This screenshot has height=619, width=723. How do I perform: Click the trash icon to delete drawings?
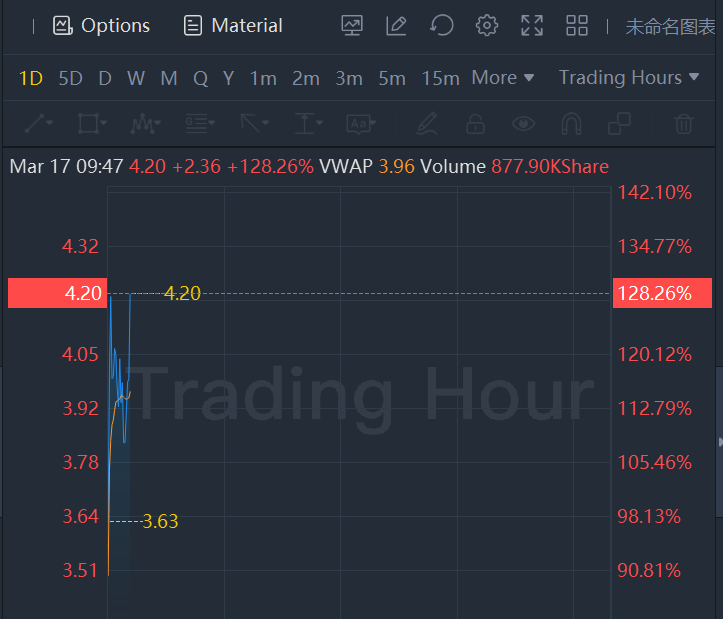(684, 124)
